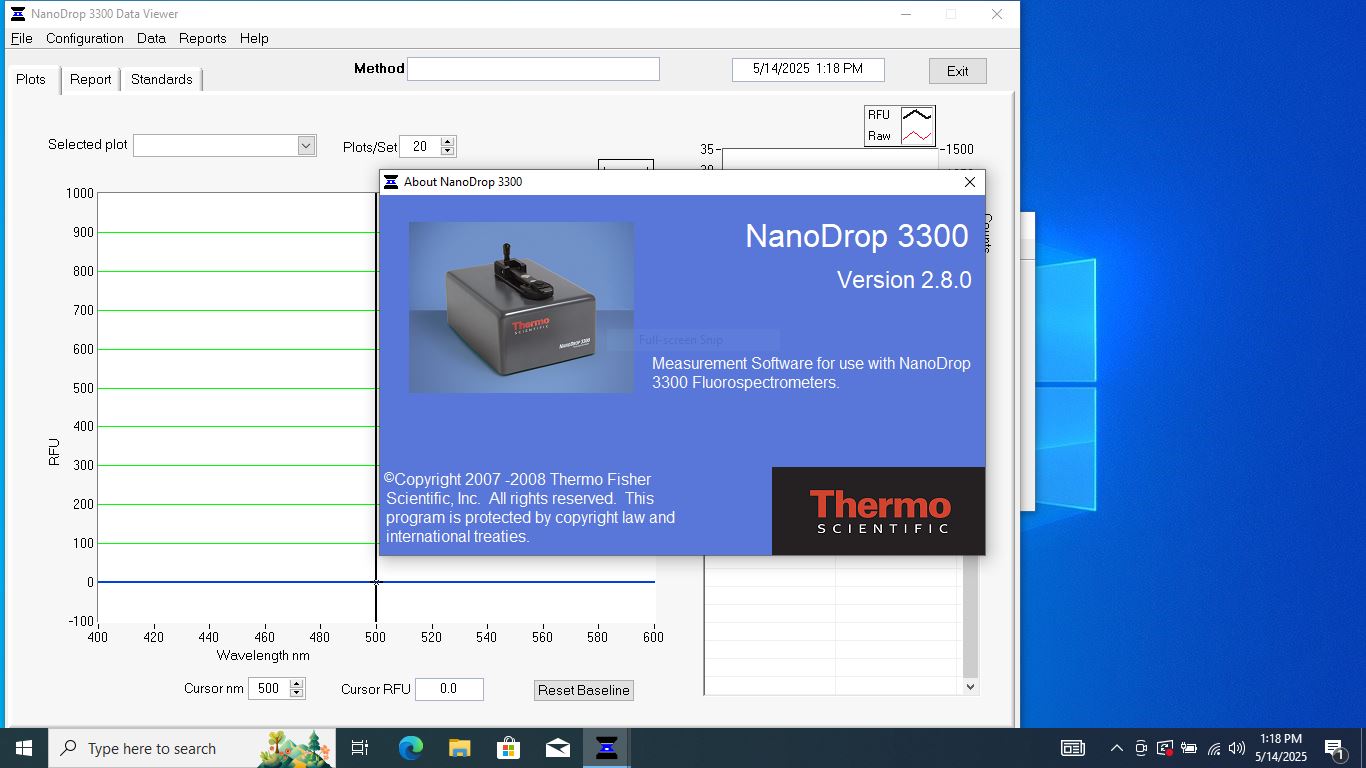Open the Configuration menu
The width and height of the screenshot is (1366, 768).
85,38
